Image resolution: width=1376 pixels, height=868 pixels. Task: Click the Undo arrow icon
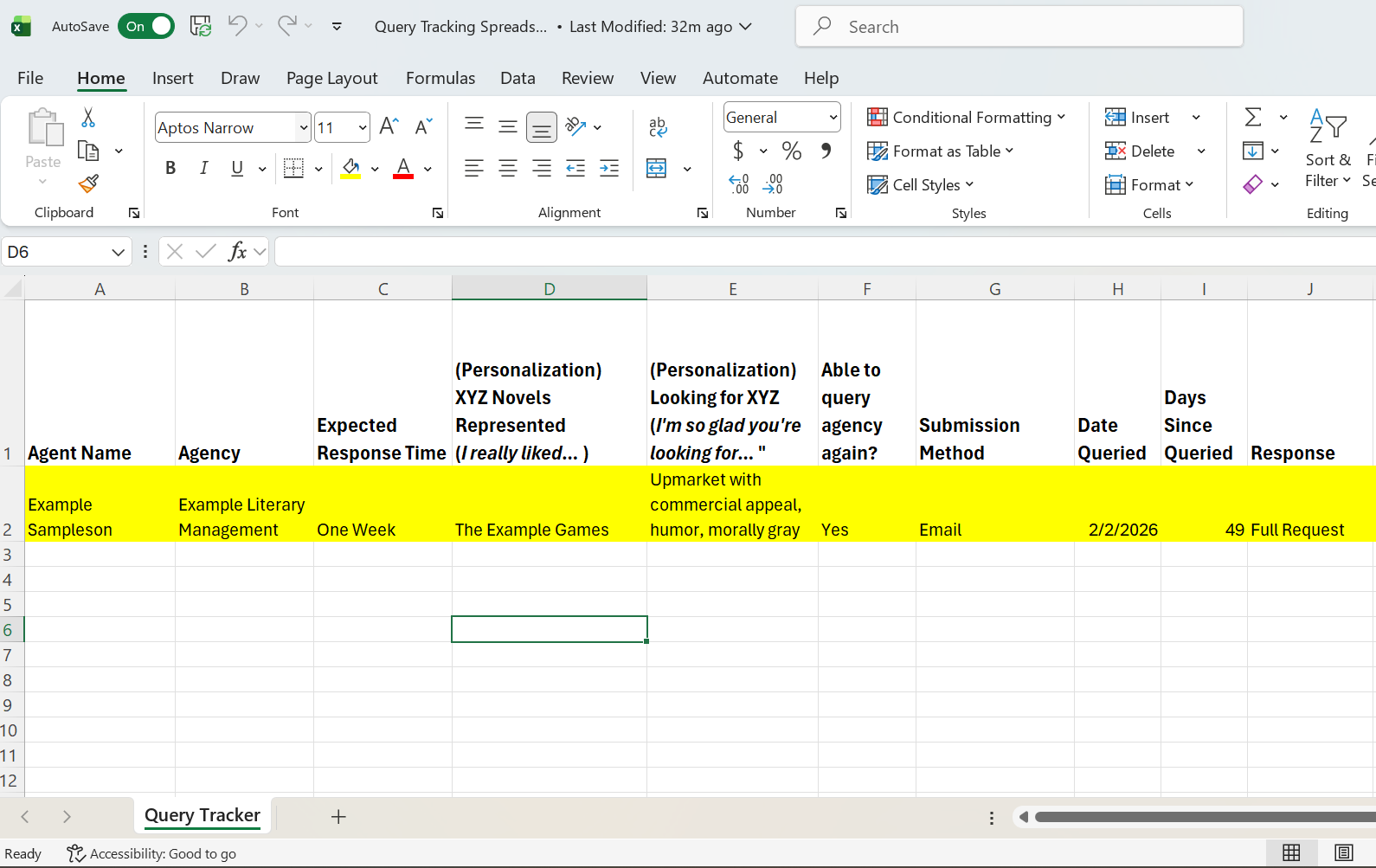(237, 26)
